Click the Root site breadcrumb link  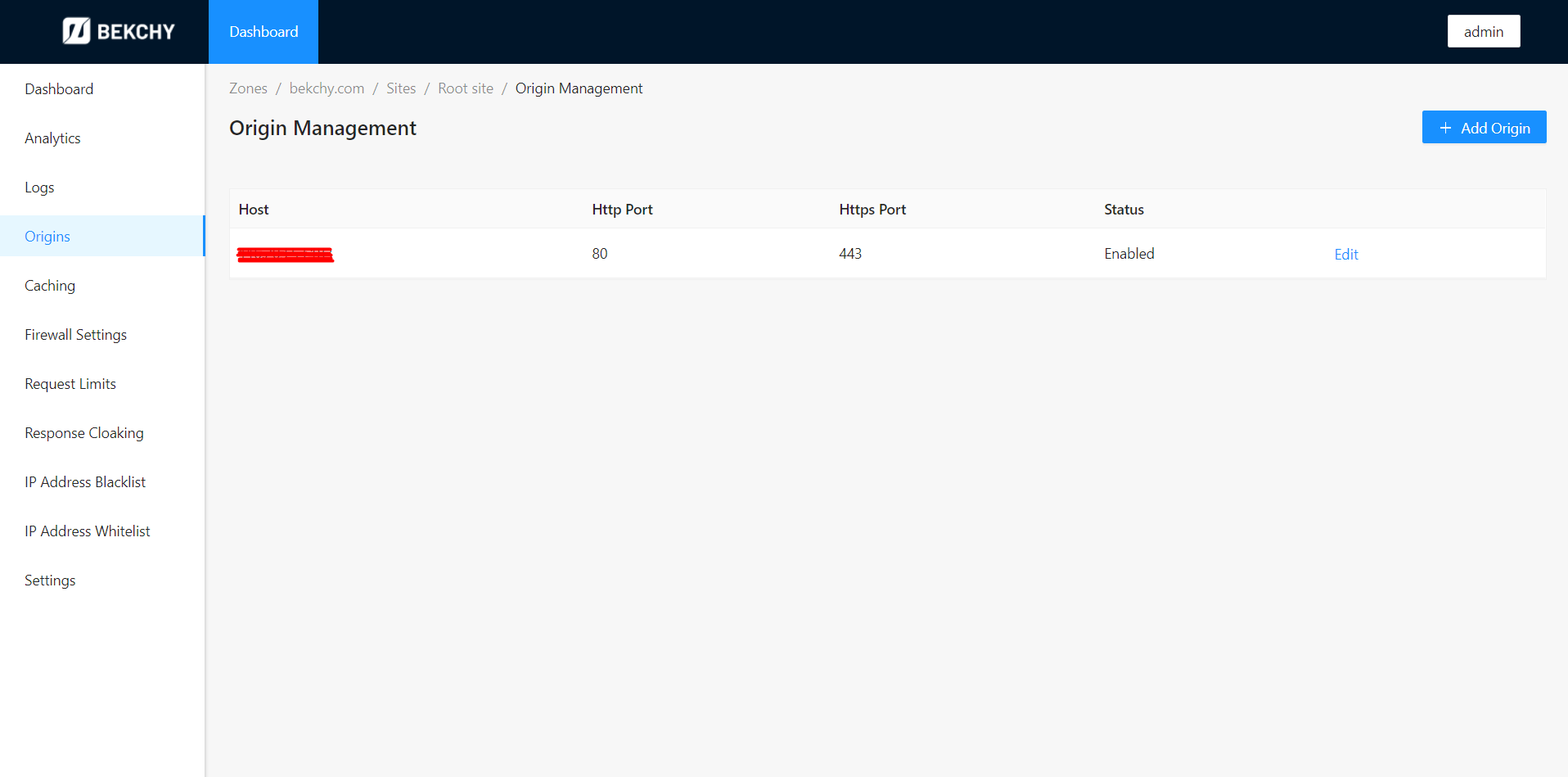click(466, 88)
